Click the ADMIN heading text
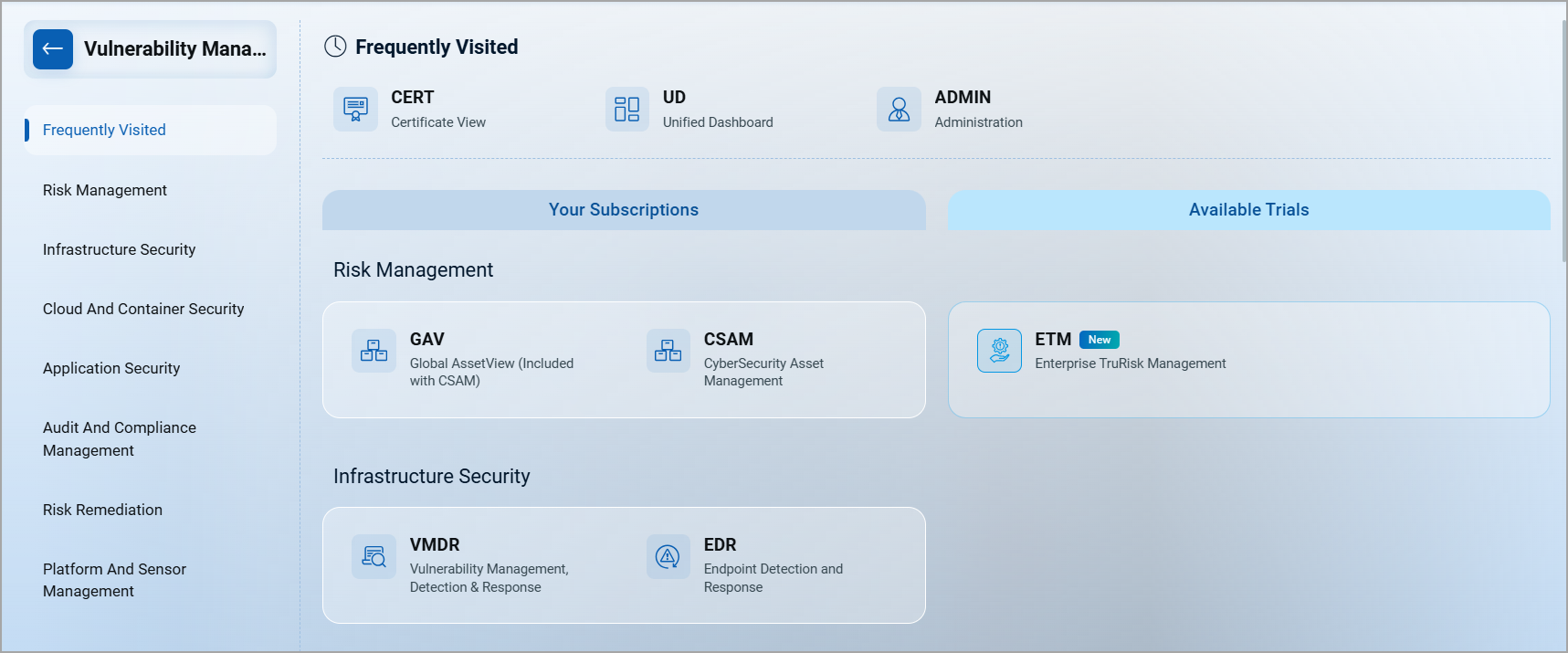This screenshot has height=653, width=1568. (963, 98)
